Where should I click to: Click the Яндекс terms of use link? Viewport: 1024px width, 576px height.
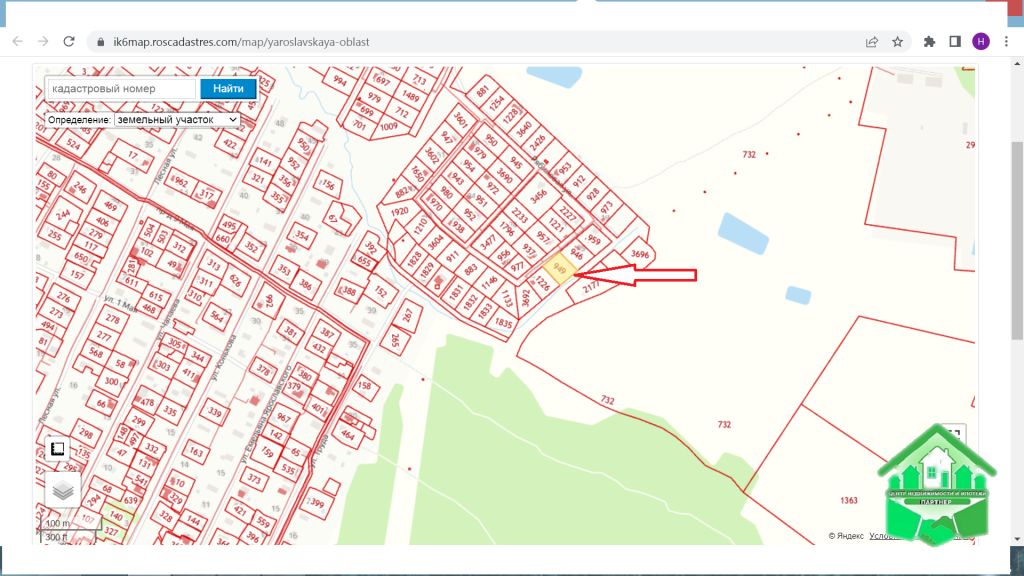(883, 536)
